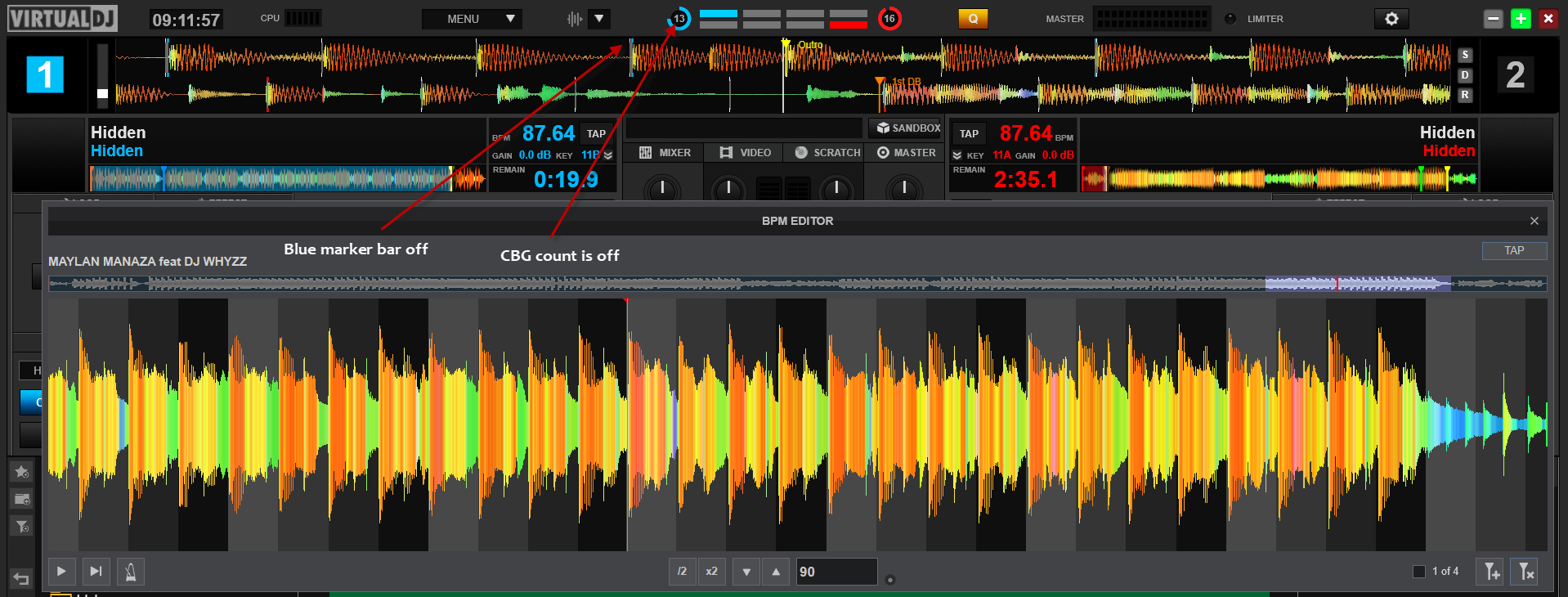Click deck 2 remaining time 2:35.1

click(1026, 179)
